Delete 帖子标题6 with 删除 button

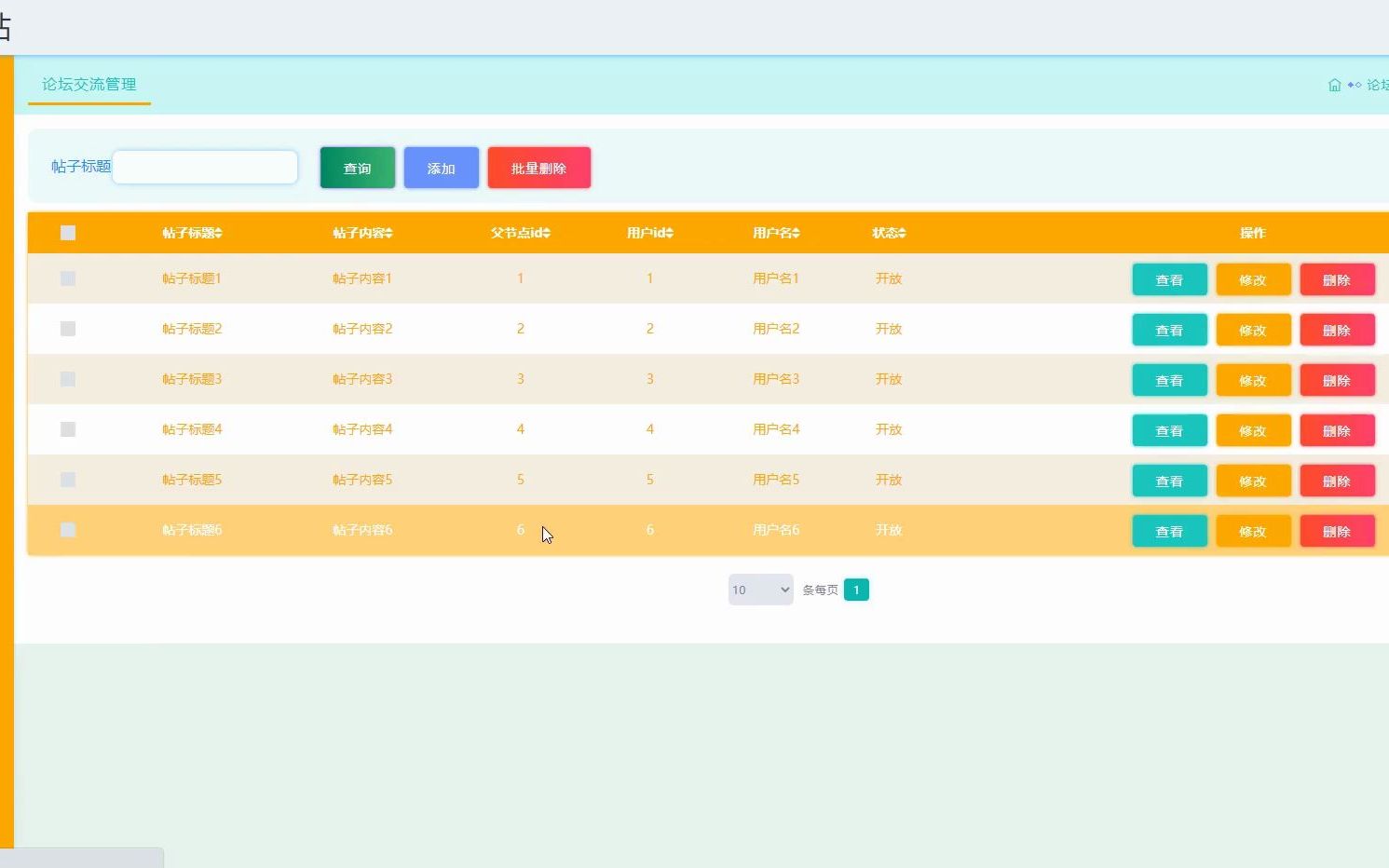click(1338, 531)
